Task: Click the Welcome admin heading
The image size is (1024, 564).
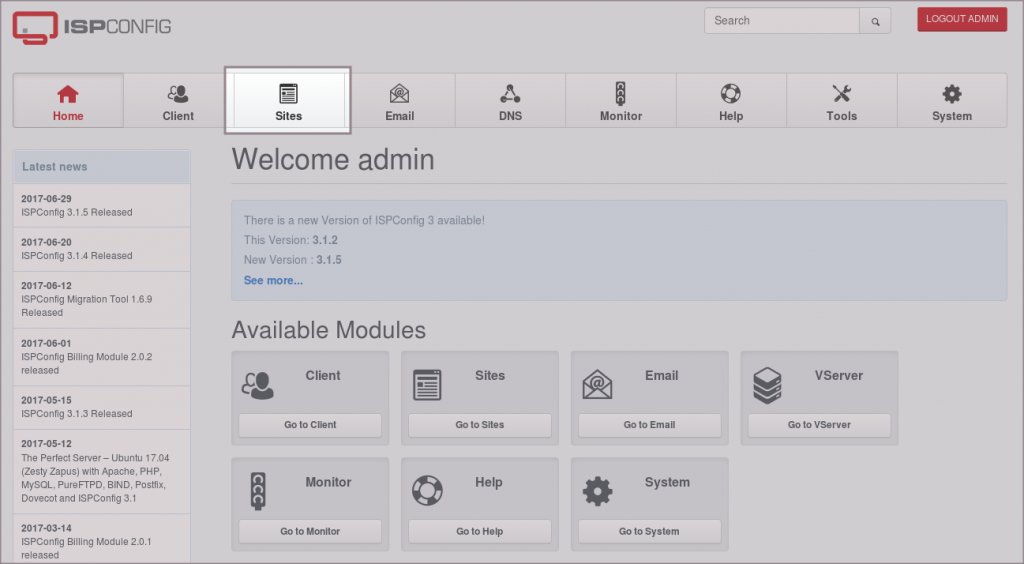Action: (333, 160)
